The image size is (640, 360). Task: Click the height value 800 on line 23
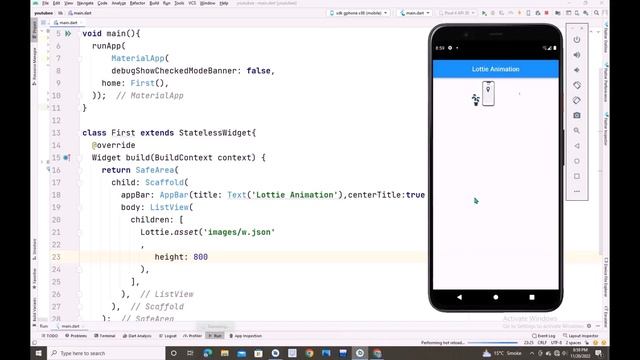click(x=200, y=257)
